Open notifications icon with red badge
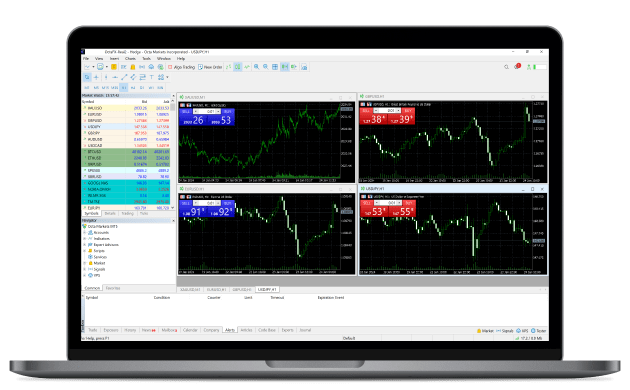Viewport: 630px width, 390px height. tap(517, 67)
